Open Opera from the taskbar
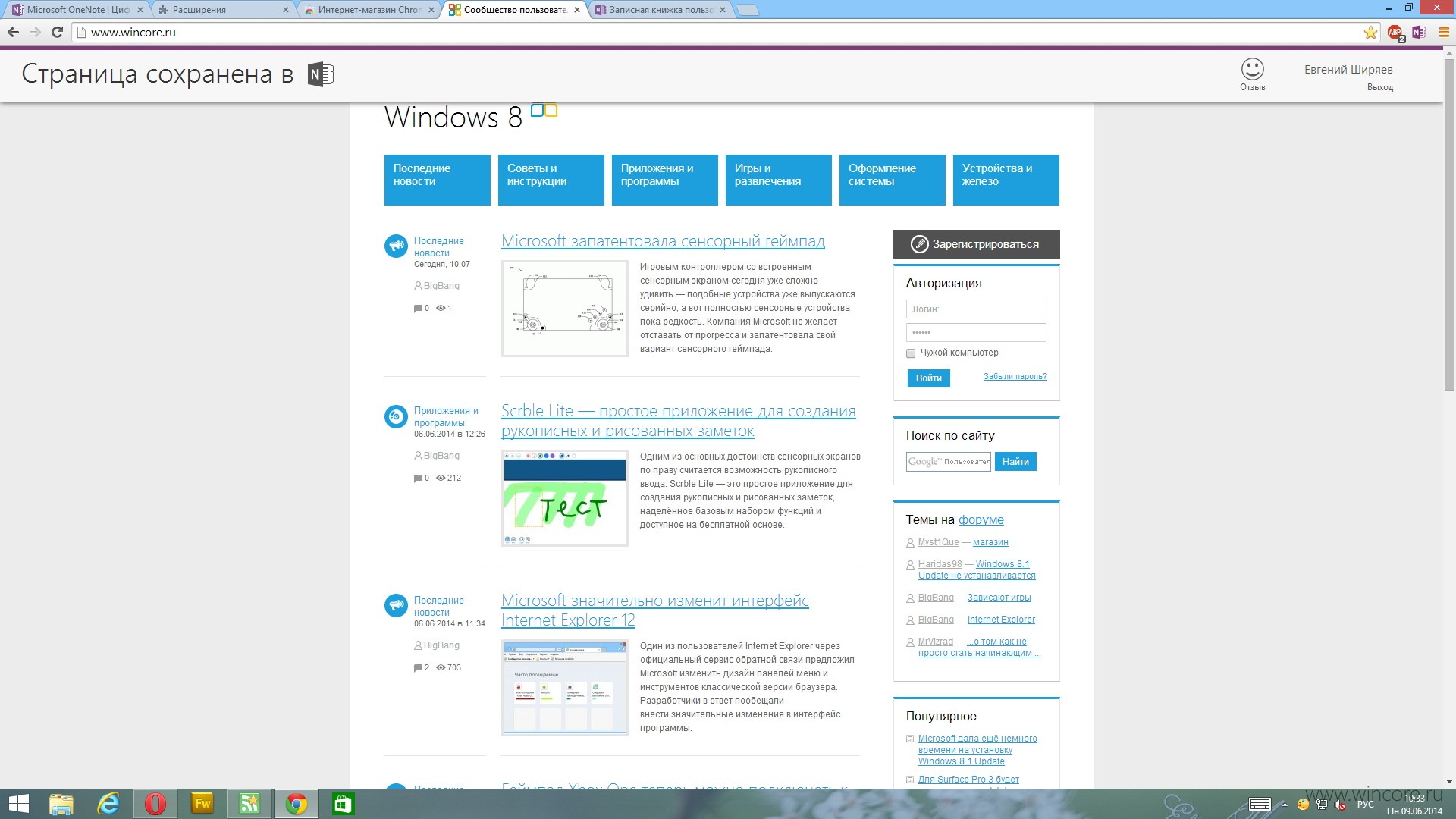 (155, 804)
